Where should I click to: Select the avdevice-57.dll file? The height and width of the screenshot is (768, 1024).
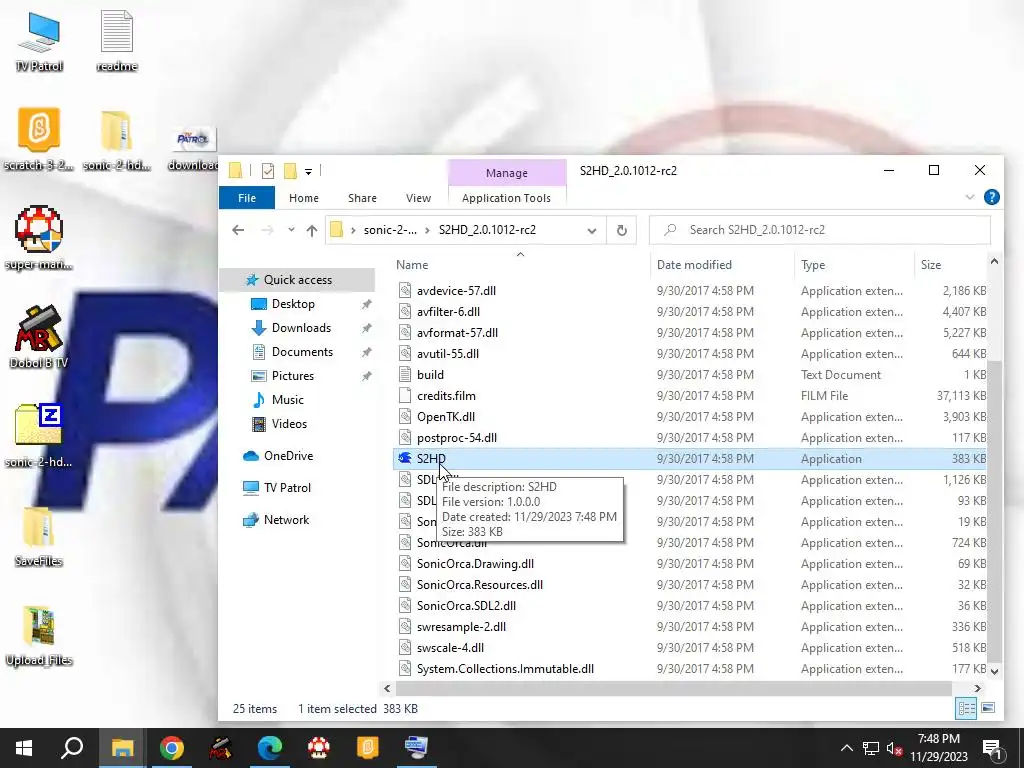click(456, 291)
